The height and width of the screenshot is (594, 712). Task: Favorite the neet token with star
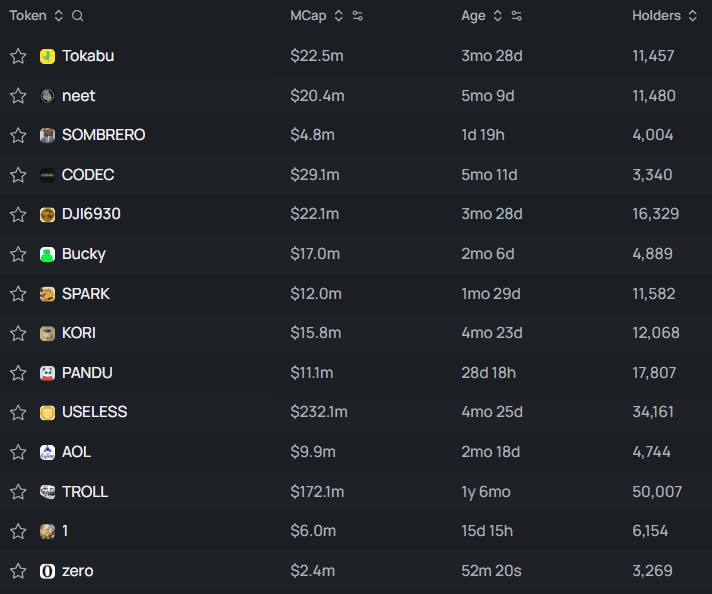[18, 96]
